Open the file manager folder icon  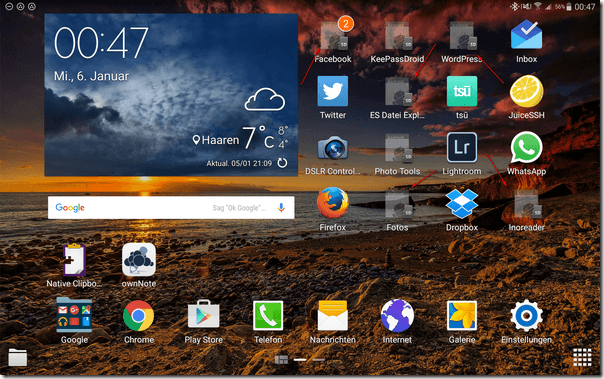click(x=18, y=357)
